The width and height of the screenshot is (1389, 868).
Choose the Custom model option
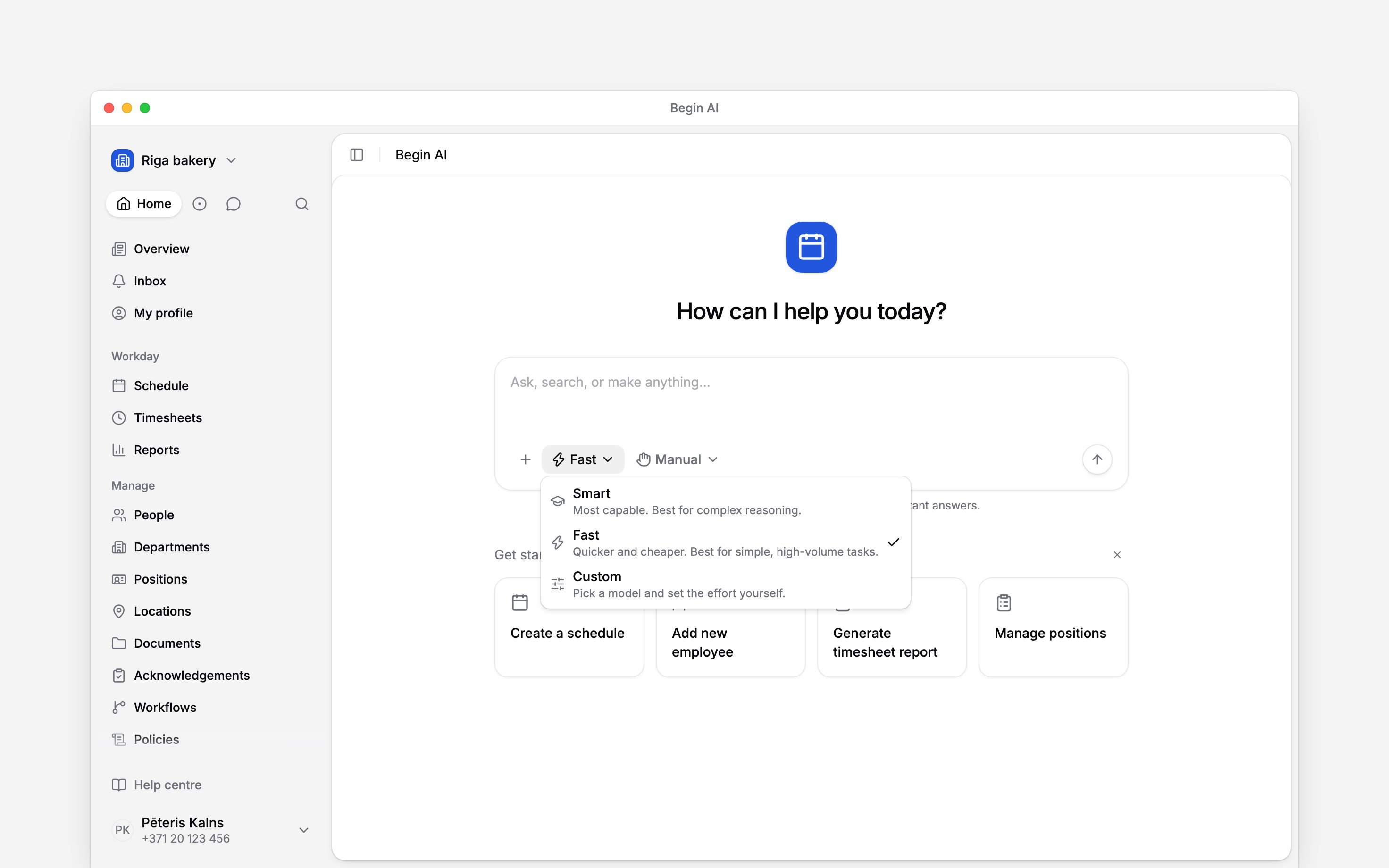pyautogui.click(x=726, y=584)
